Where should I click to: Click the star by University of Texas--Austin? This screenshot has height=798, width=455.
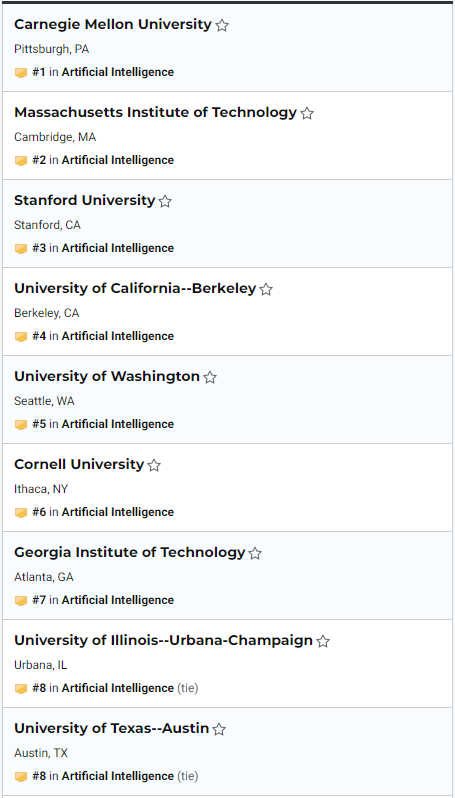[x=219, y=730]
